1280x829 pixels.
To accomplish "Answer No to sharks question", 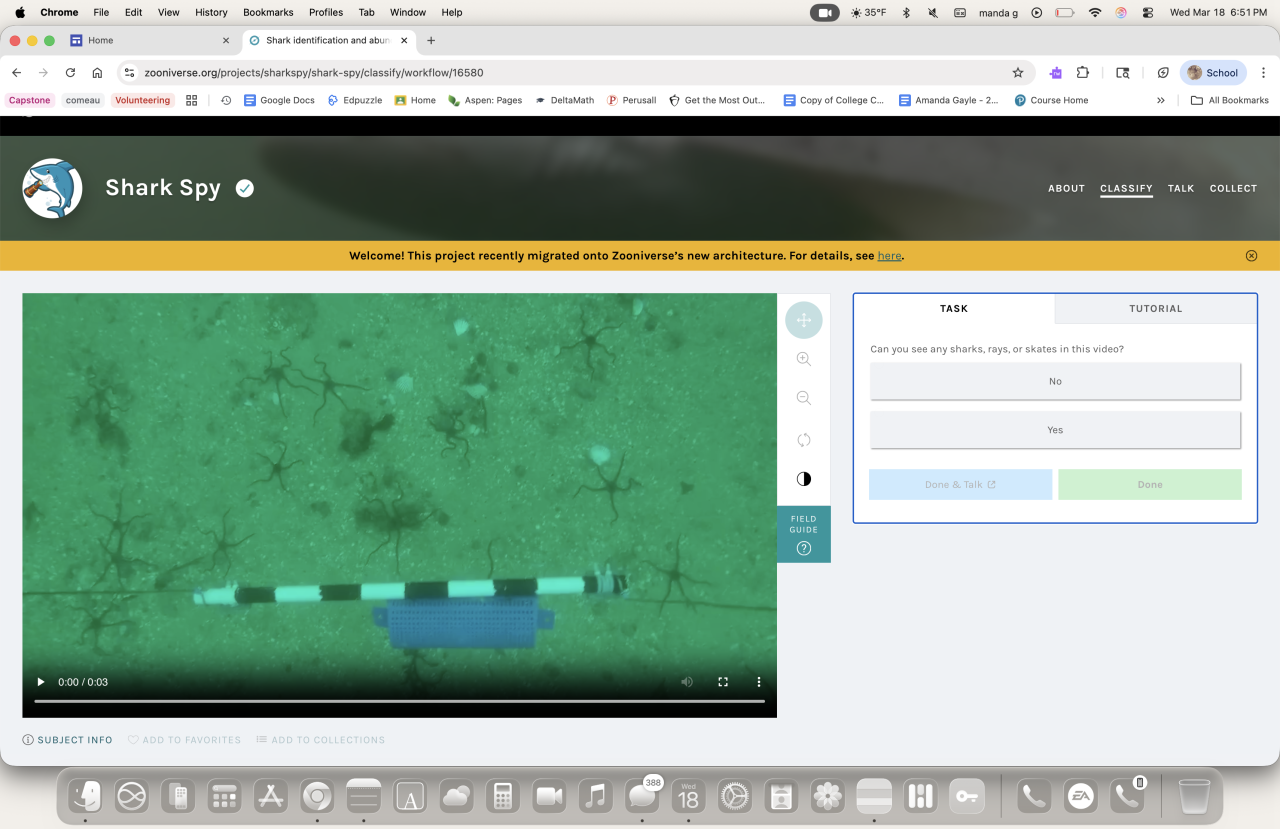I will tap(1055, 381).
